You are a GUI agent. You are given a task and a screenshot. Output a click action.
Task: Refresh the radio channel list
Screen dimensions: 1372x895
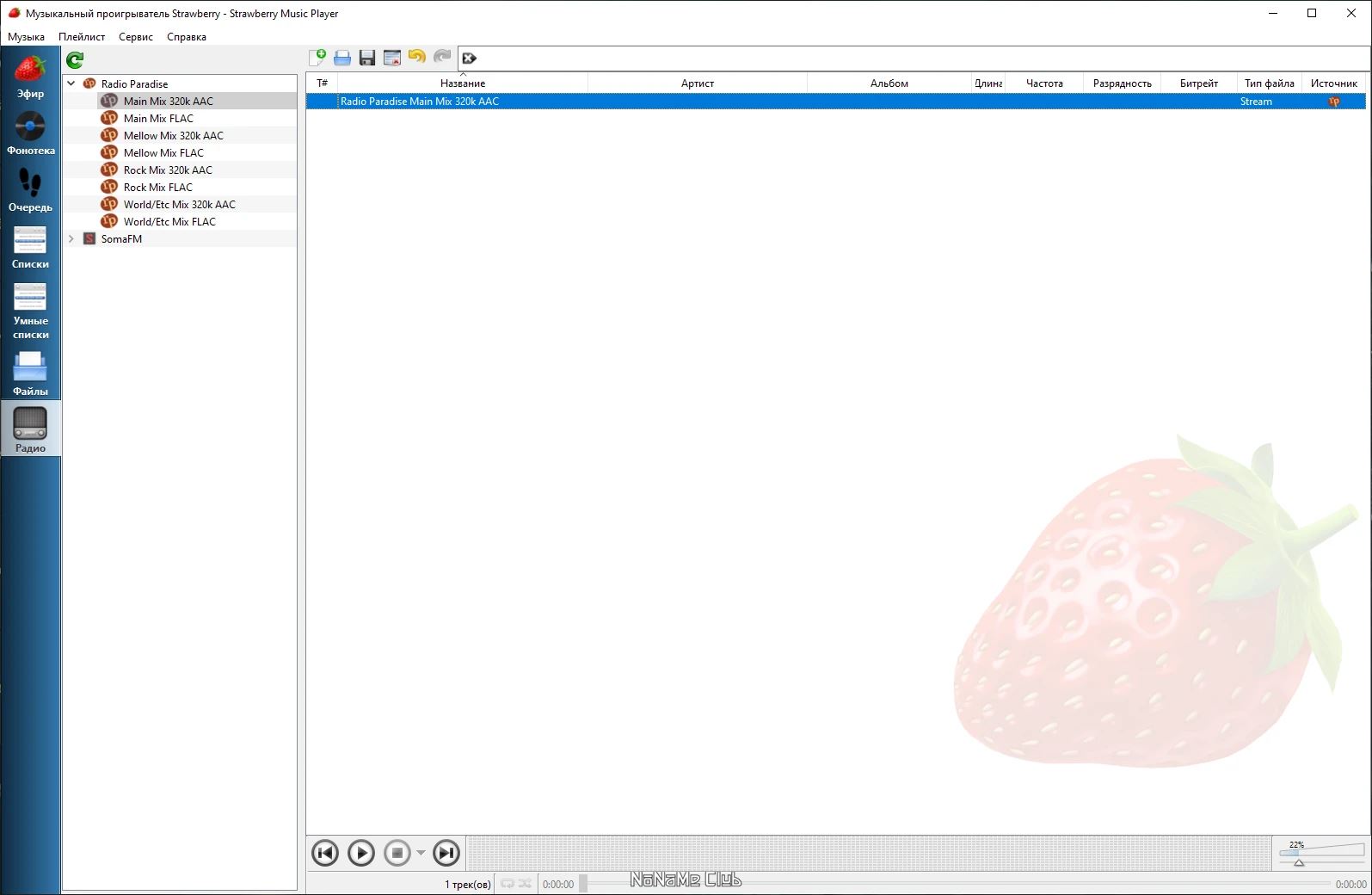click(75, 59)
